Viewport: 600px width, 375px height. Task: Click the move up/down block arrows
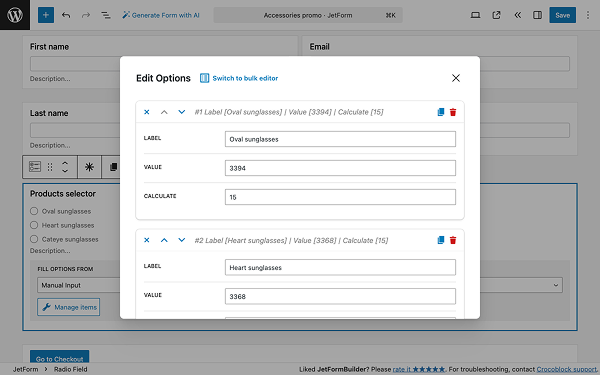click(65, 167)
